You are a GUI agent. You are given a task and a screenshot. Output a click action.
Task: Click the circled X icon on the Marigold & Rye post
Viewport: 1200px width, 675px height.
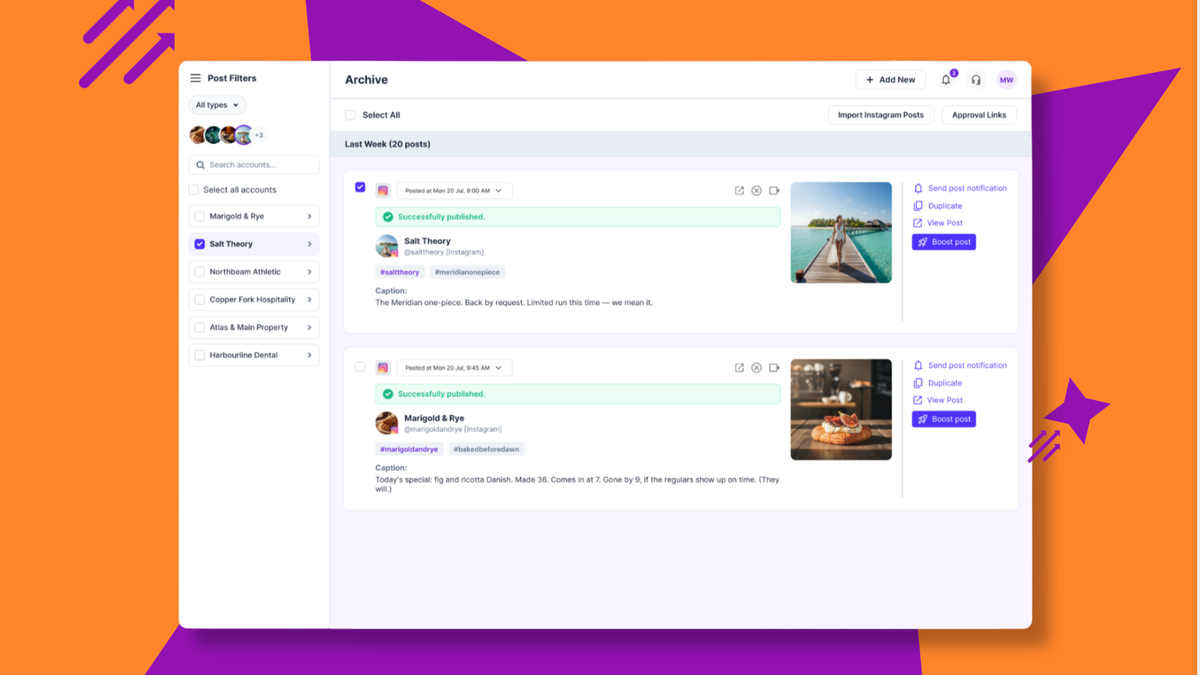[757, 367]
